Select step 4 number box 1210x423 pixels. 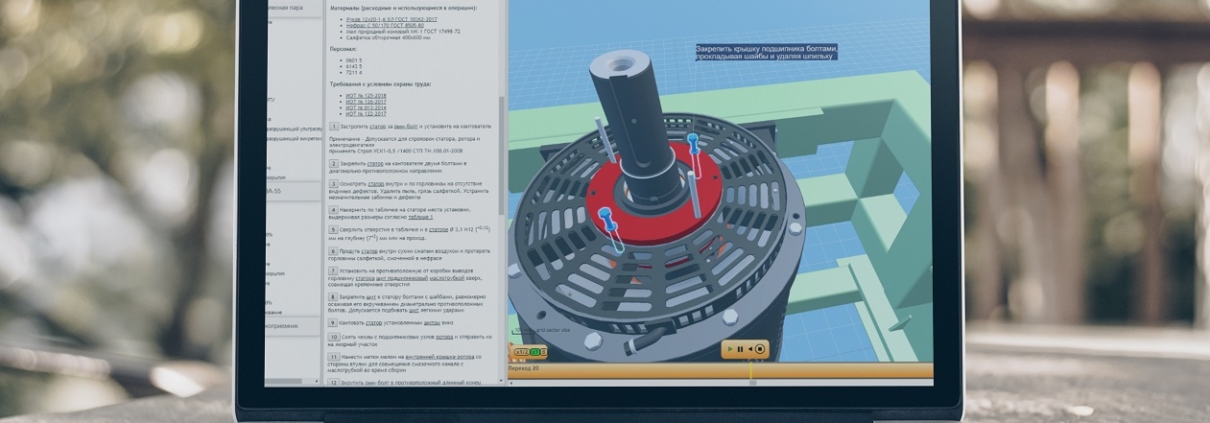pos(334,210)
